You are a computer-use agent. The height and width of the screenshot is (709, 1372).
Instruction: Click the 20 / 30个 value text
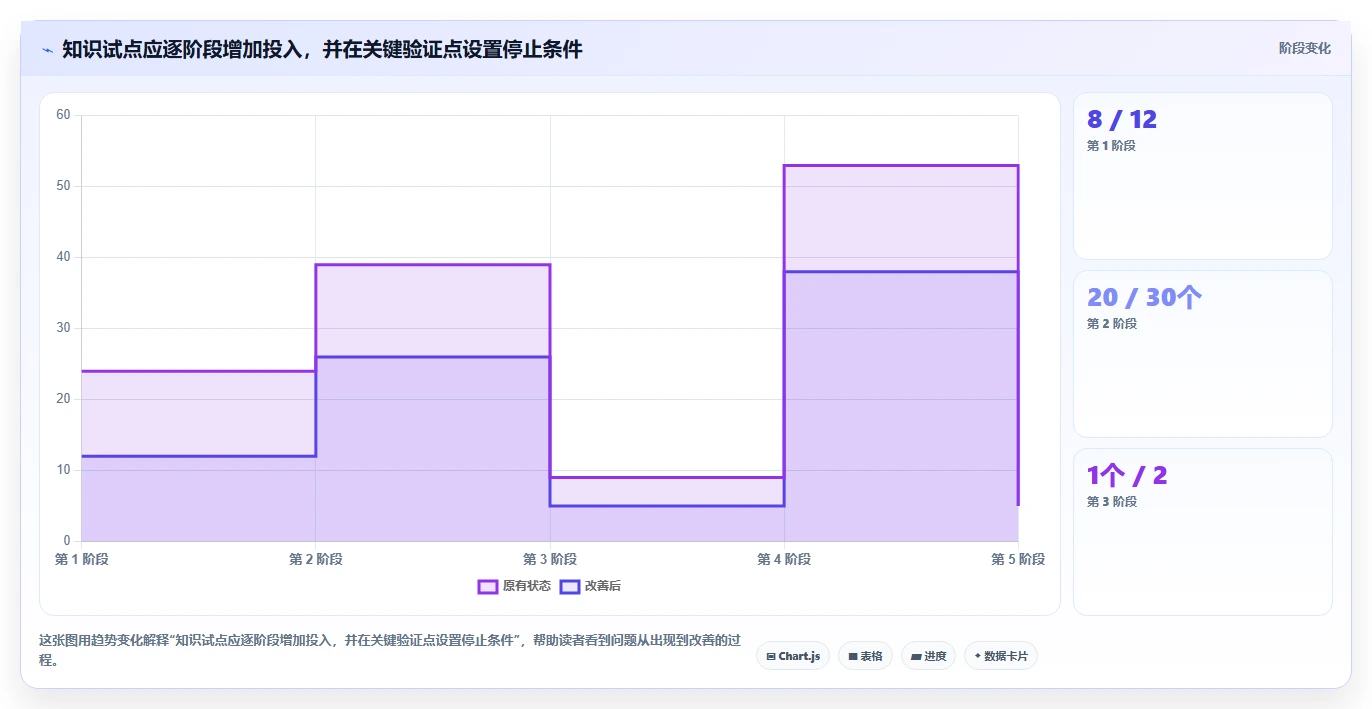point(1144,298)
